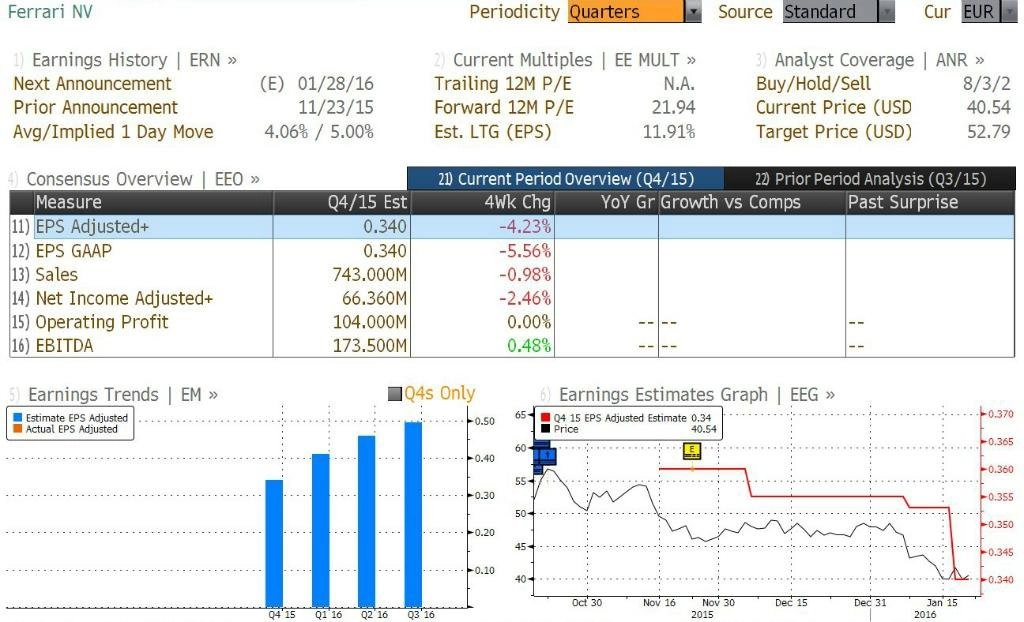Click the red Q4 15 EPS estimate legend swatch

545,417
